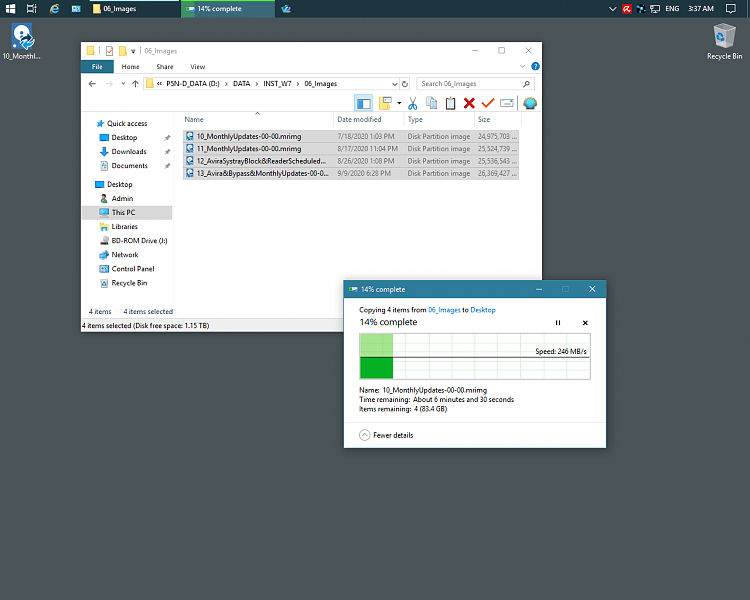Select 10_MonthlyUpdates-00-00.mrimg in the file list
This screenshot has width=750, height=600.
click(351, 136)
